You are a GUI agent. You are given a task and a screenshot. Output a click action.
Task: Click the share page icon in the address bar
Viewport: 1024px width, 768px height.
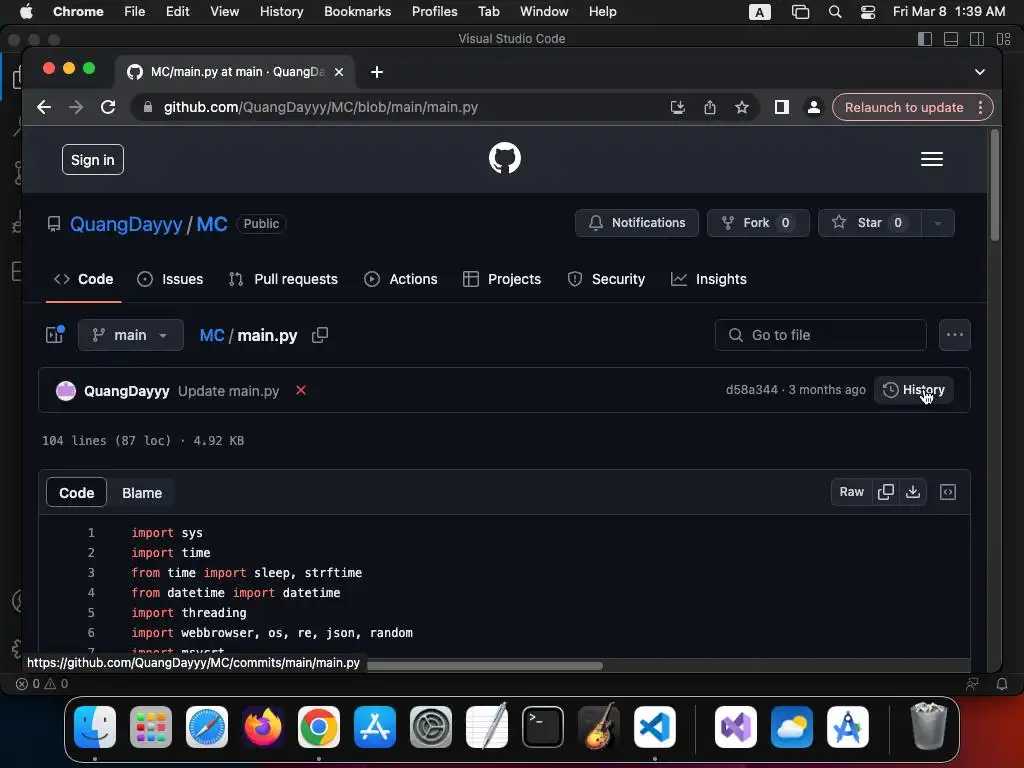(710, 107)
